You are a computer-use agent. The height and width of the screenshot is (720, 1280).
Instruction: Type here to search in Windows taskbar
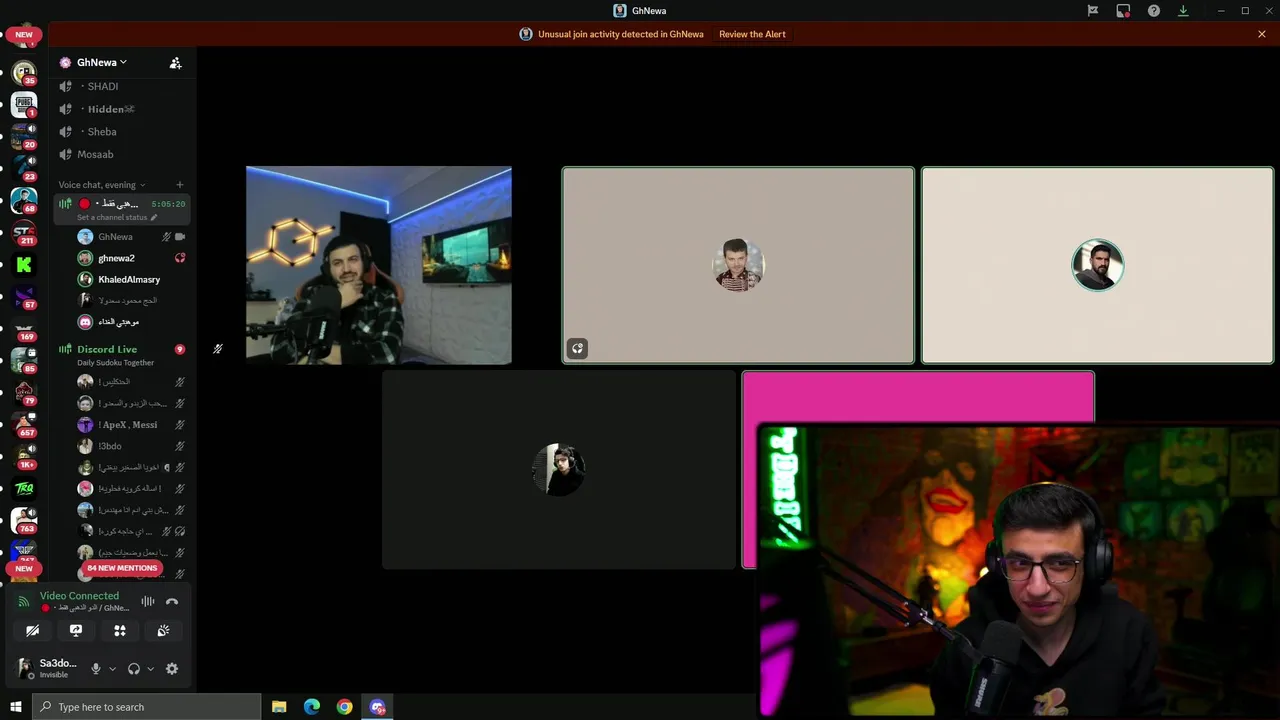point(147,707)
